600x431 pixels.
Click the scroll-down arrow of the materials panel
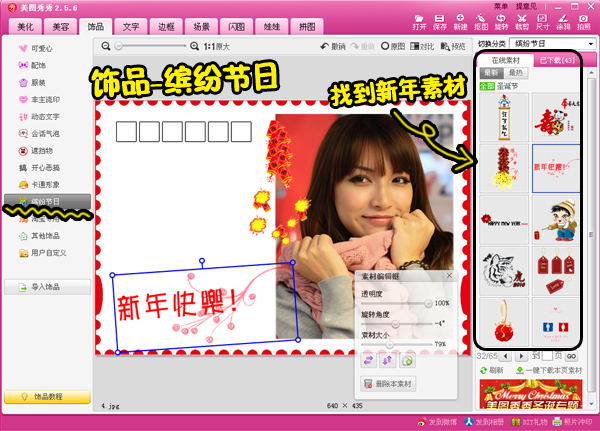[x=592, y=403]
